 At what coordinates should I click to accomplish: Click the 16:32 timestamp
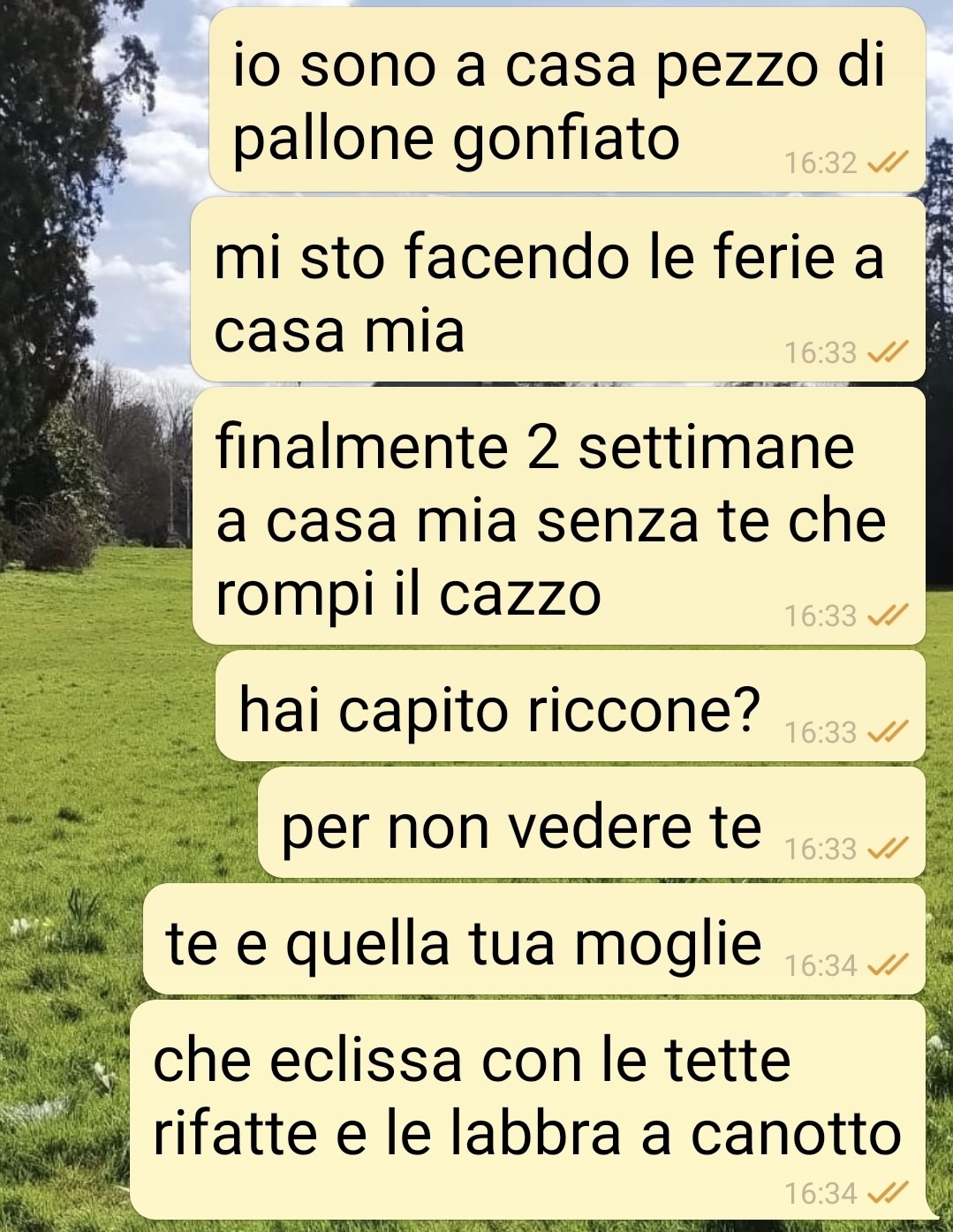point(821,163)
